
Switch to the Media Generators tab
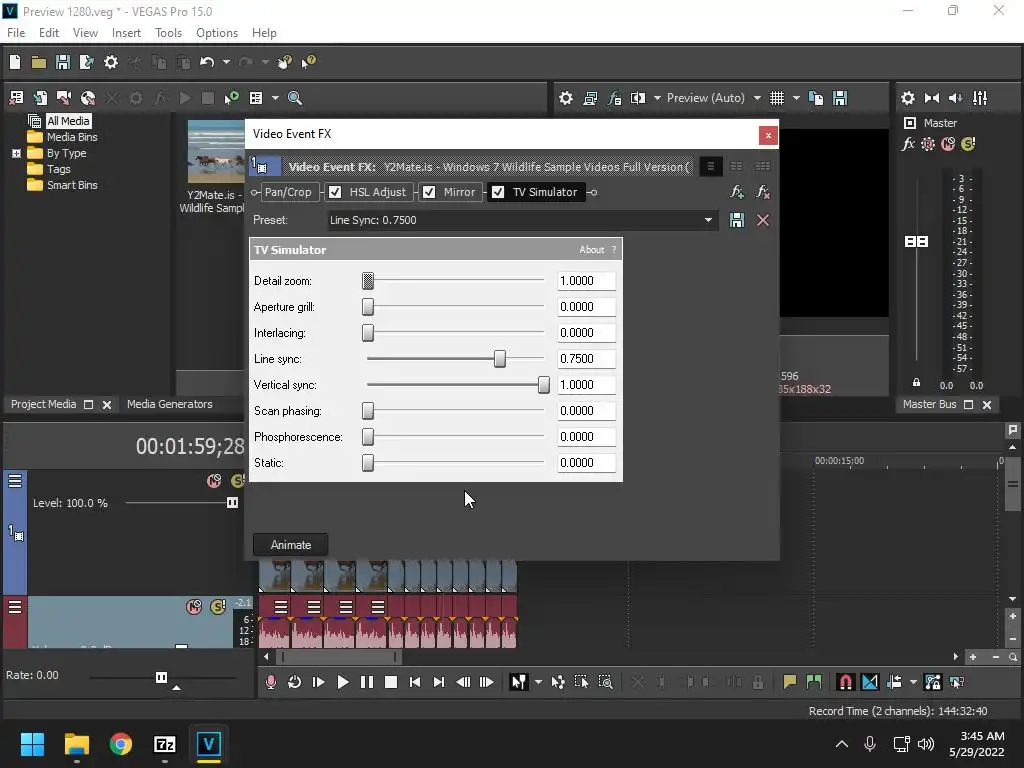(x=170, y=404)
